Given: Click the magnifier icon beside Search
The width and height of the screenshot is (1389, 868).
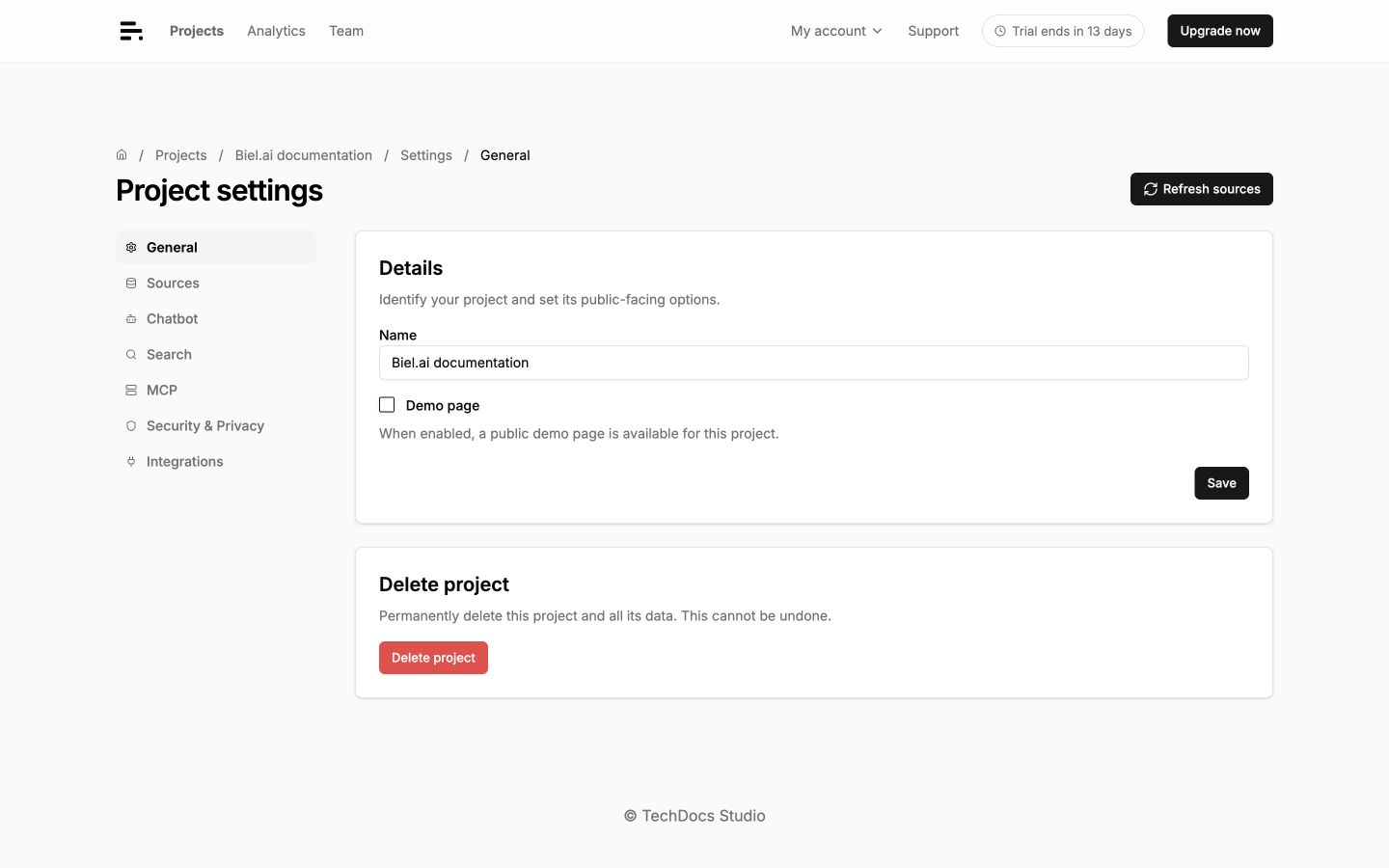Looking at the screenshot, I should pyautogui.click(x=131, y=354).
